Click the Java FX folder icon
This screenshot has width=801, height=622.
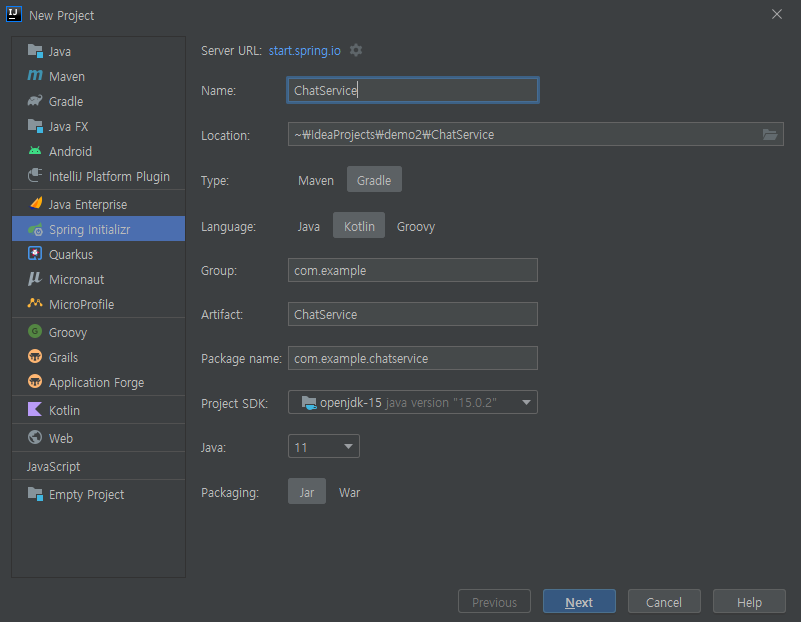pyautogui.click(x=35, y=126)
